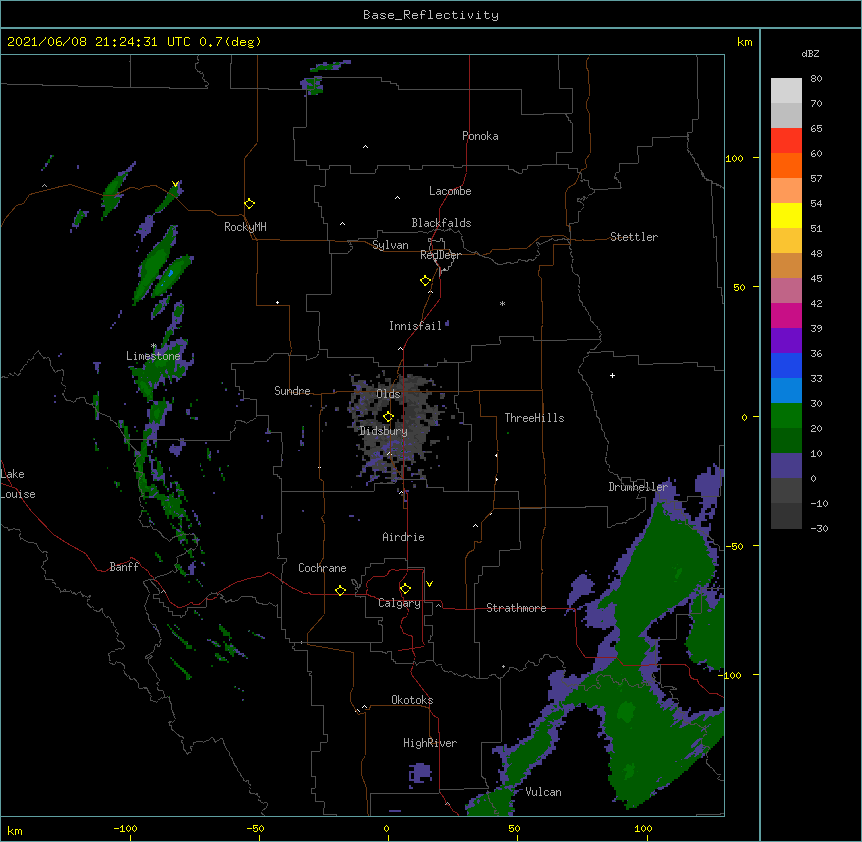Click the dBZ legend heading
Viewport: 862px width, 842px height.
coord(810,53)
